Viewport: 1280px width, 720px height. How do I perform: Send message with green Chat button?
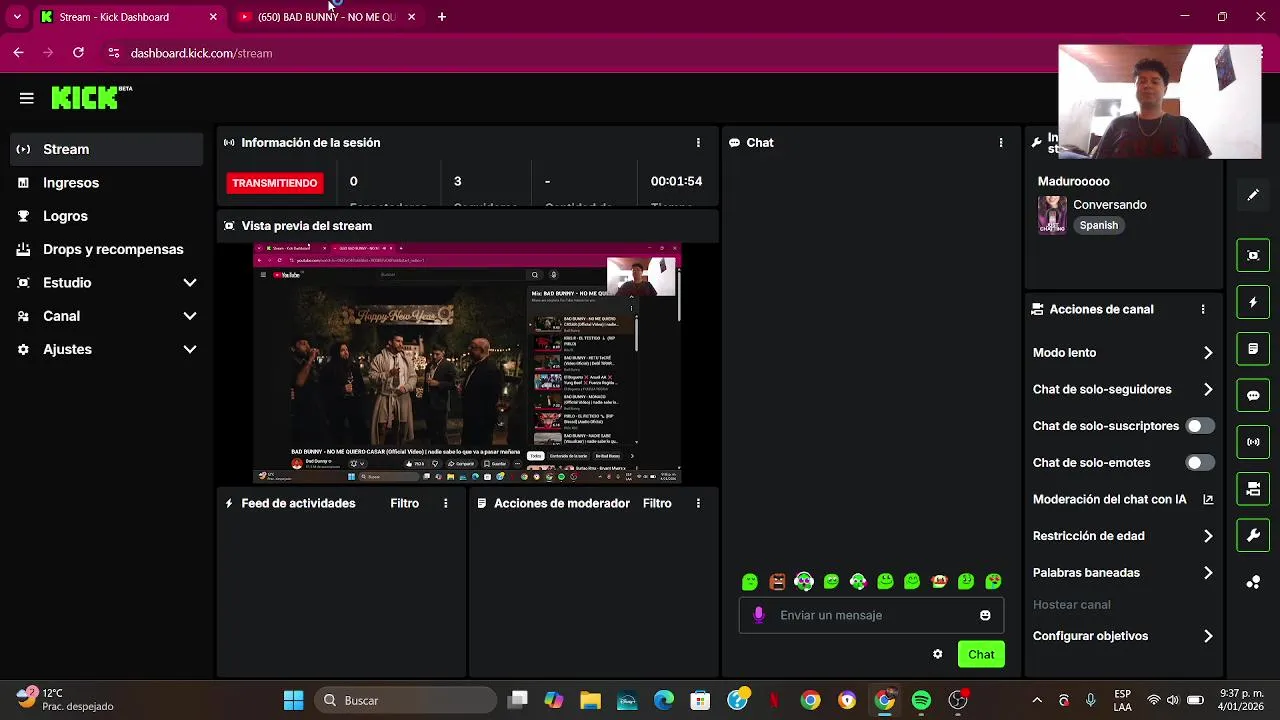click(981, 654)
